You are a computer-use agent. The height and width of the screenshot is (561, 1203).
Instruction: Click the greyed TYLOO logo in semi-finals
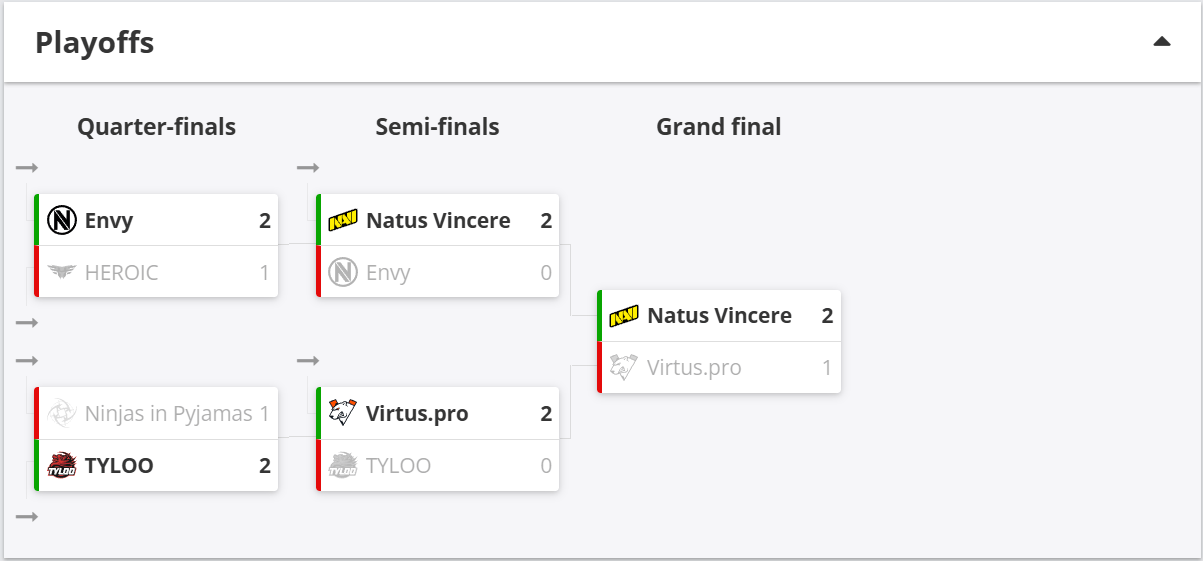pyautogui.click(x=343, y=466)
